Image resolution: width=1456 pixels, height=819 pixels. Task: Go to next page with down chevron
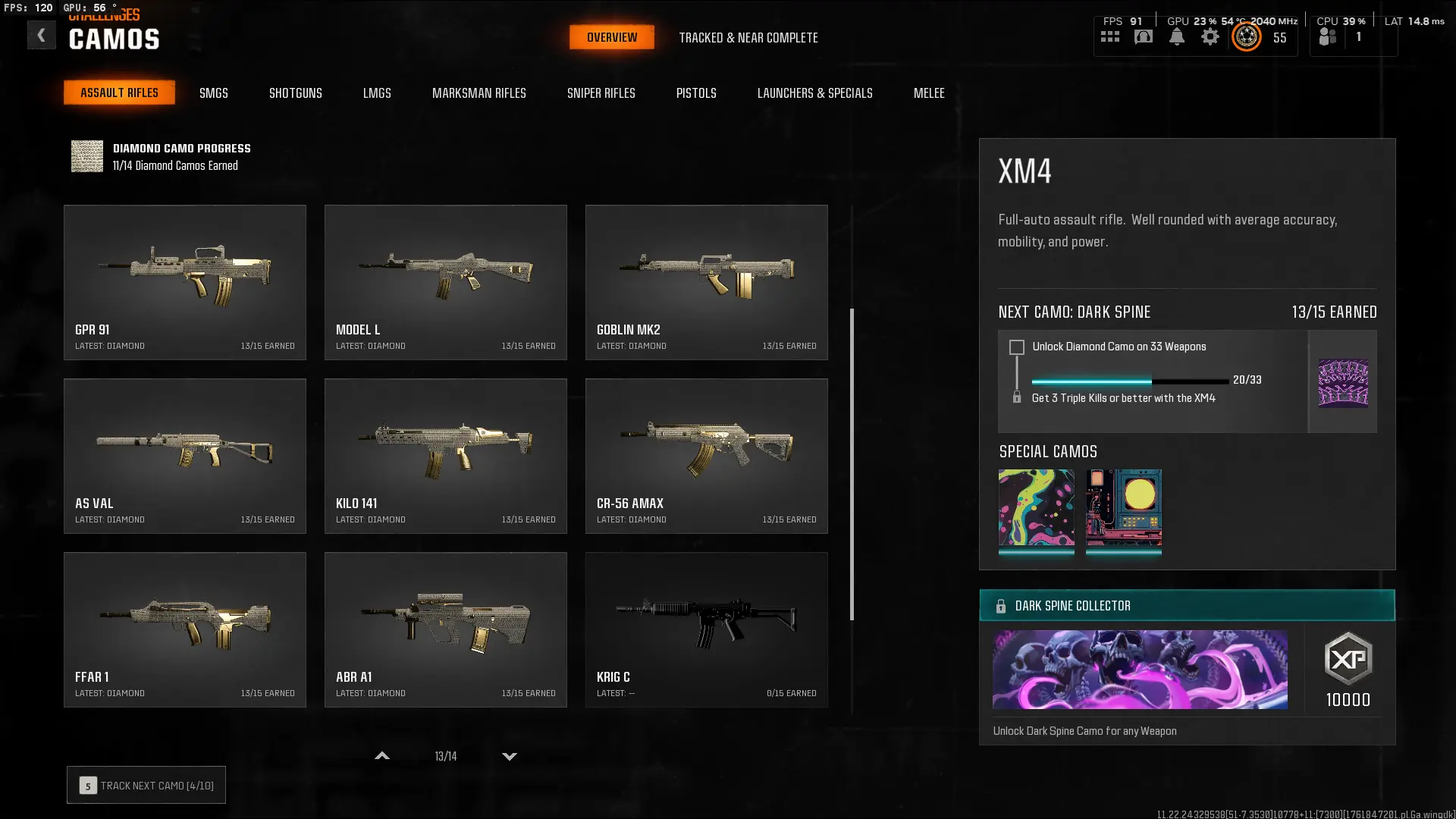510,756
